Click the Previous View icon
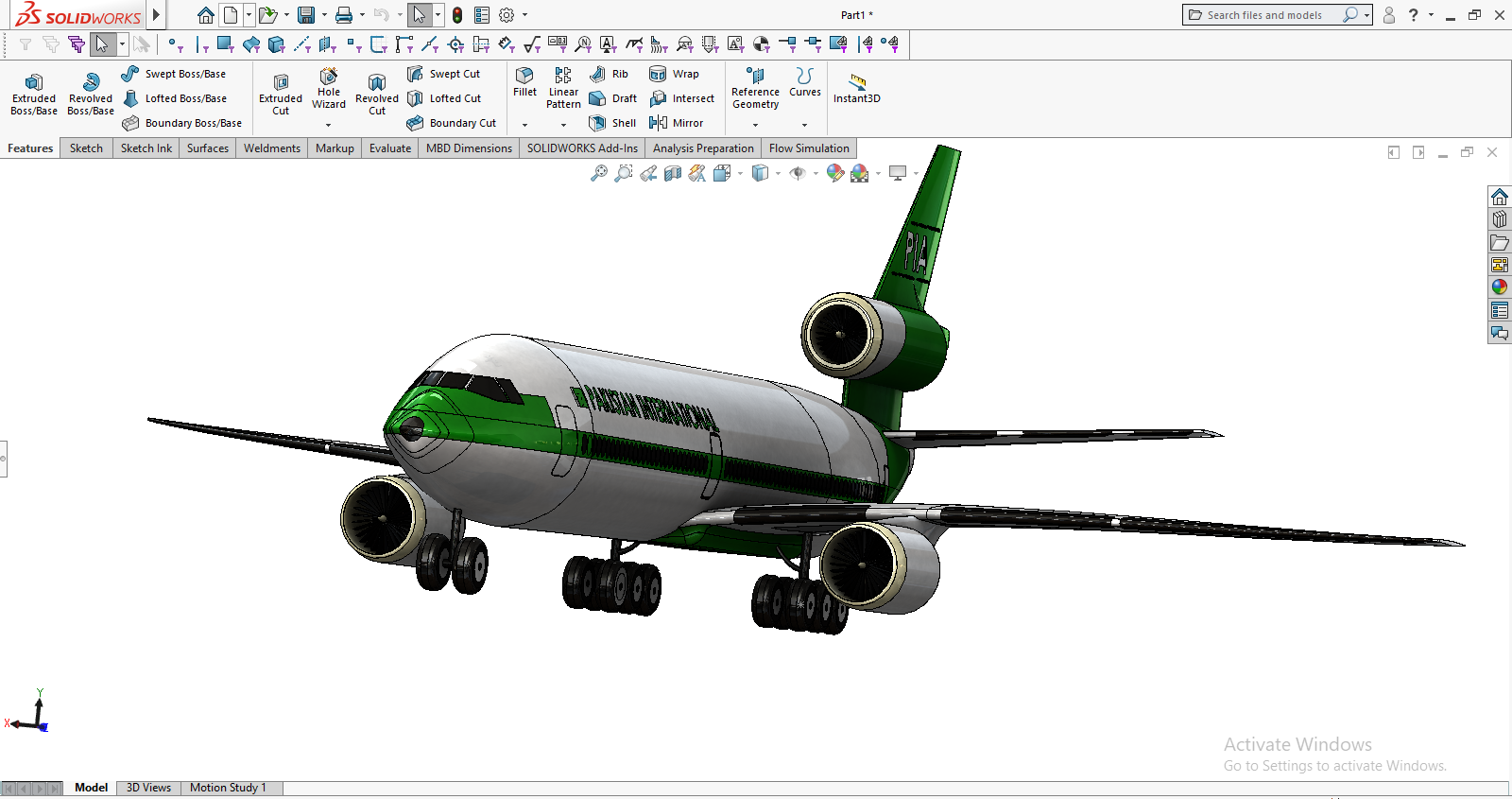This screenshot has height=799, width=1512. [x=648, y=173]
